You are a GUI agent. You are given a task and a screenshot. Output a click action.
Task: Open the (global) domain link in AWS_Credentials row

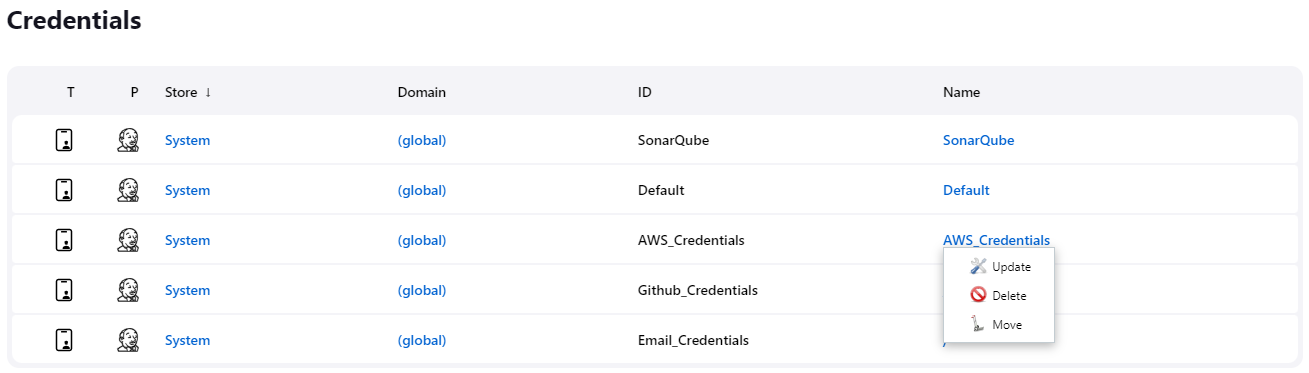coord(422,240)
